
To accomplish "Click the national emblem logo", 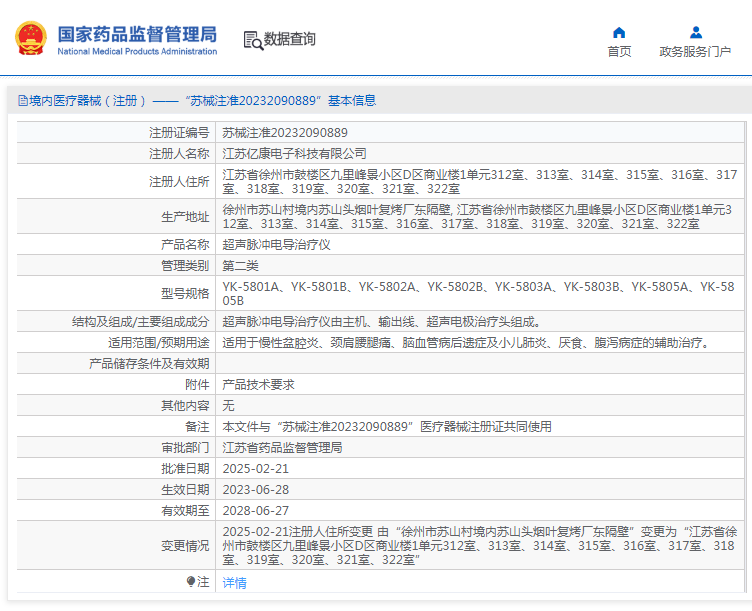I will (x=31, y=38).
